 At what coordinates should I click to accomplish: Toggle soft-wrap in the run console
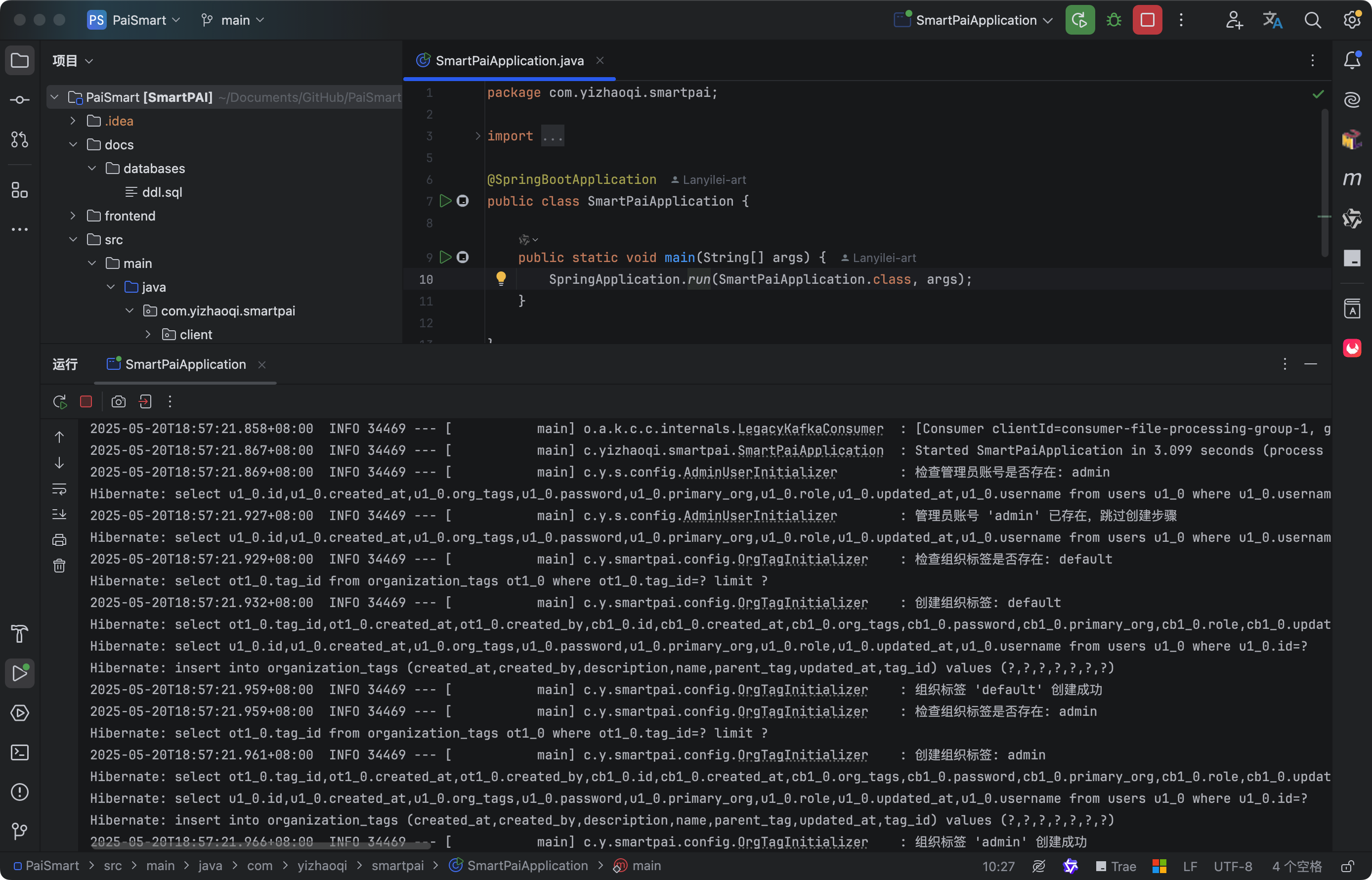[x=59, y=489]
